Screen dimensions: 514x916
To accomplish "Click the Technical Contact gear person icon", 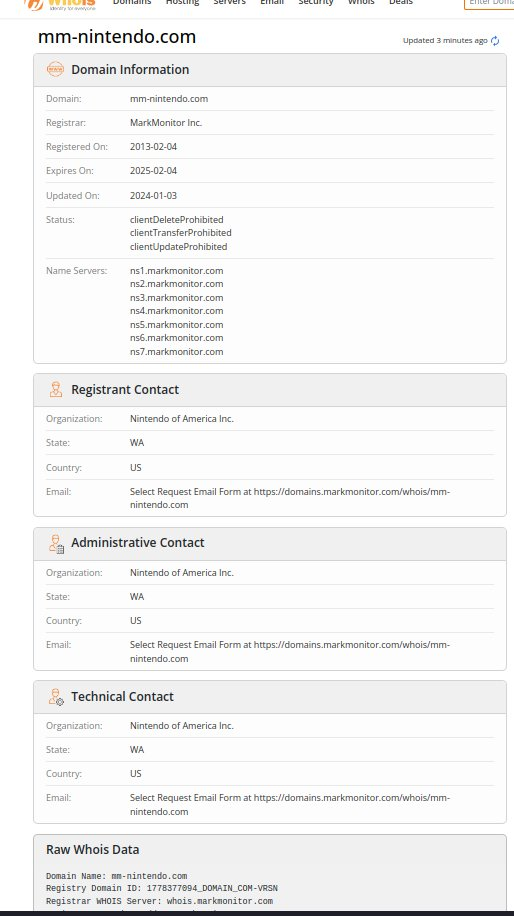I will click(56, 697).
